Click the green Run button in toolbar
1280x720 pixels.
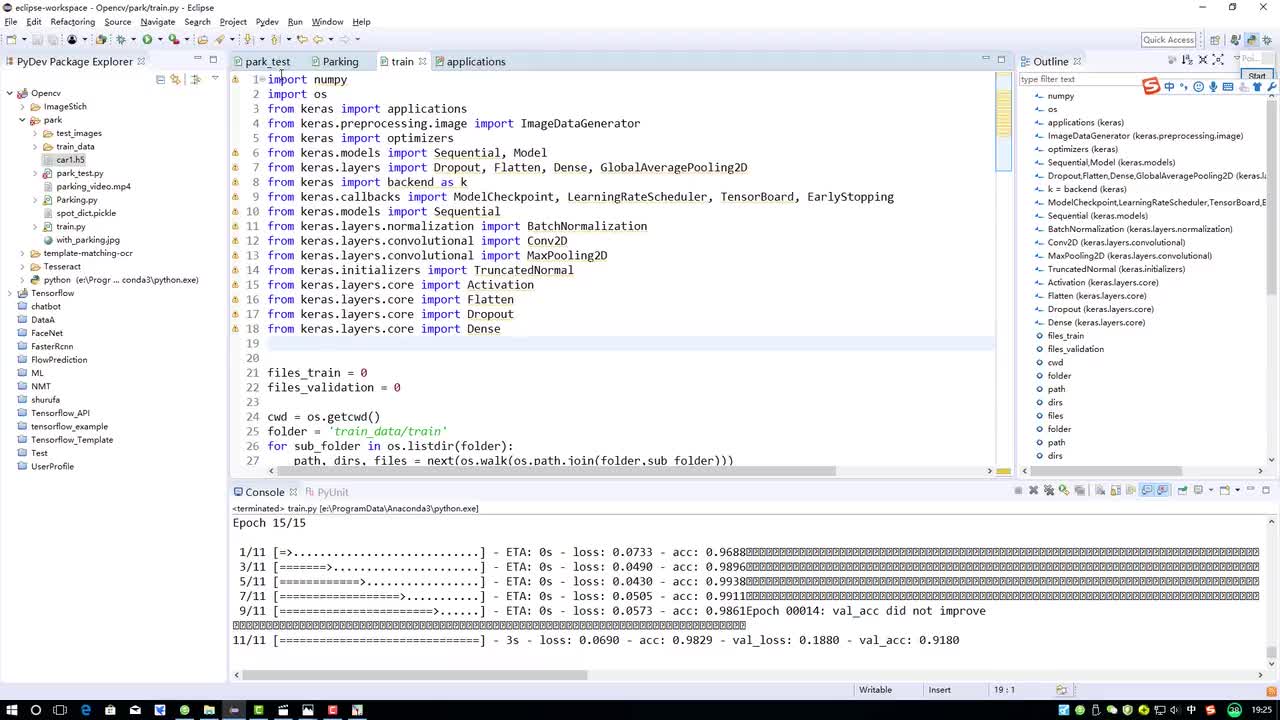(x=147, y=40)
